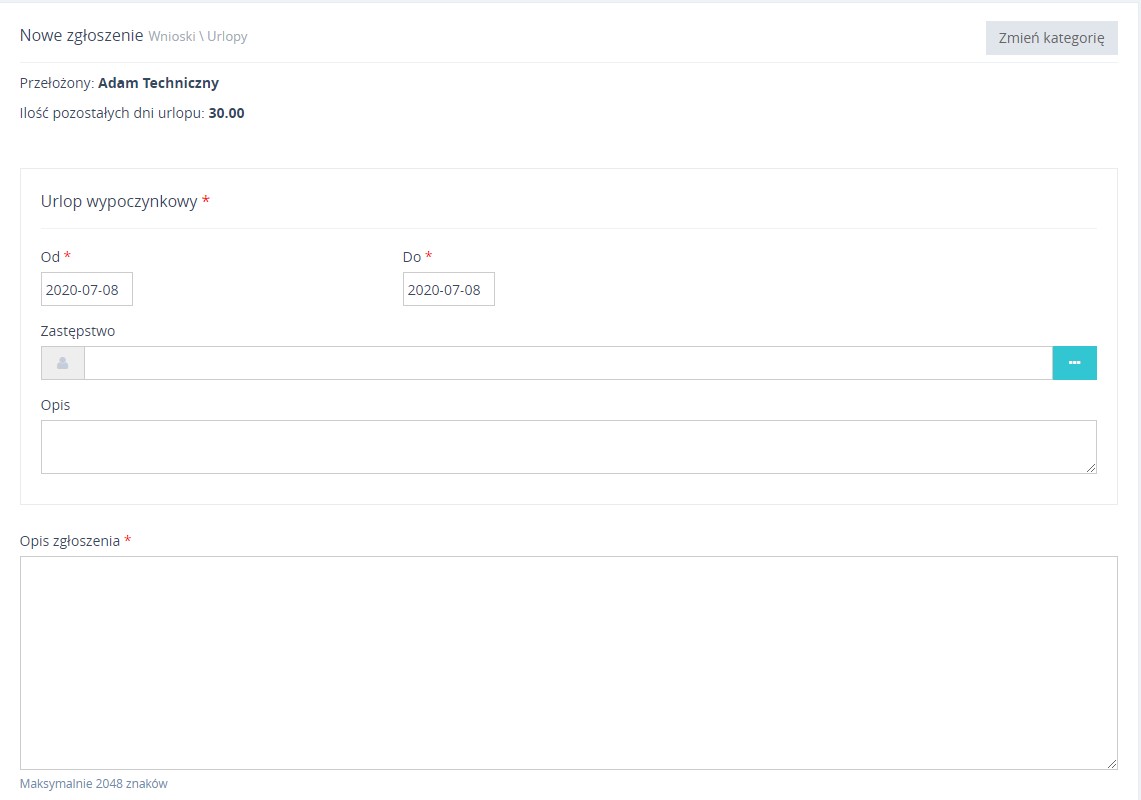The height and width of the screenshot is (800, 1141).
Task: Click the remaining leave days value 30.00
Action: (x=226, y=113)
